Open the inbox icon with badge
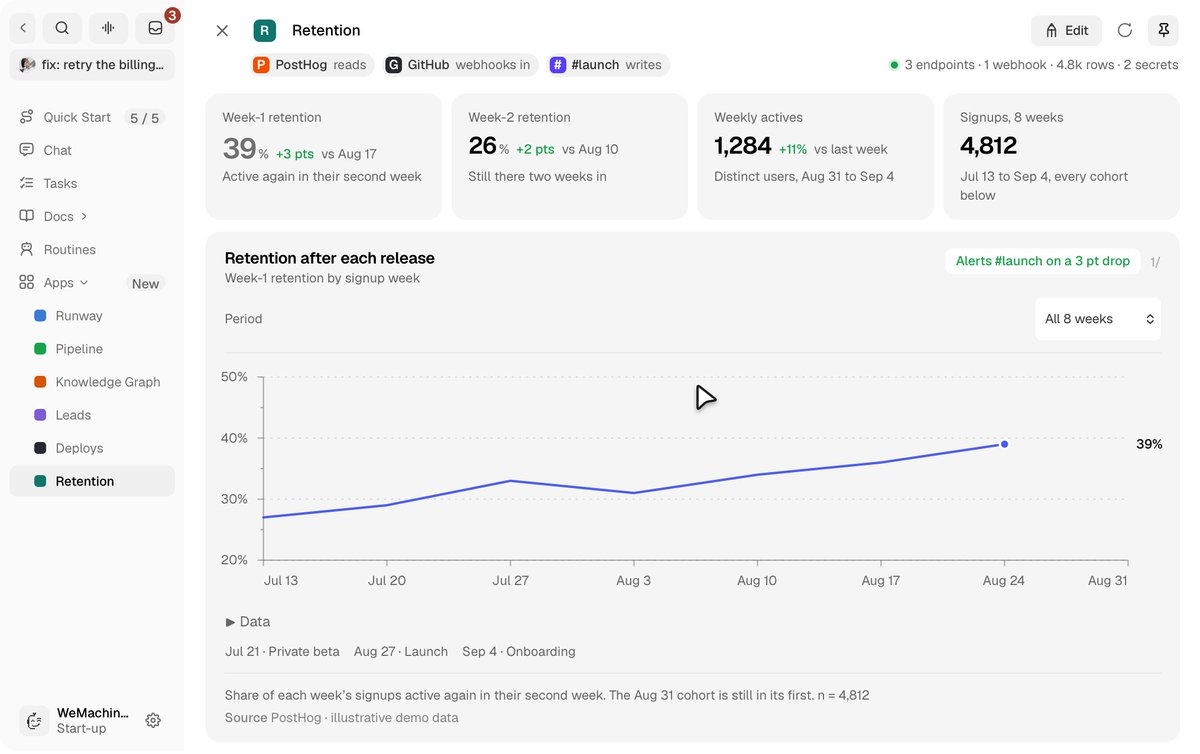Screen dimensions: 1200x754 coord(155,28)
